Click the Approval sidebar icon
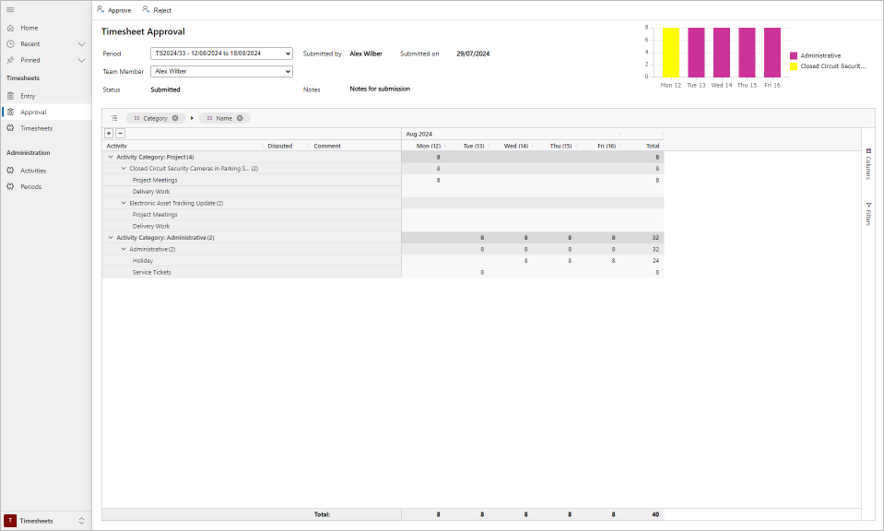The width and height of the screenshot is (884, 531). coord(10,112)
